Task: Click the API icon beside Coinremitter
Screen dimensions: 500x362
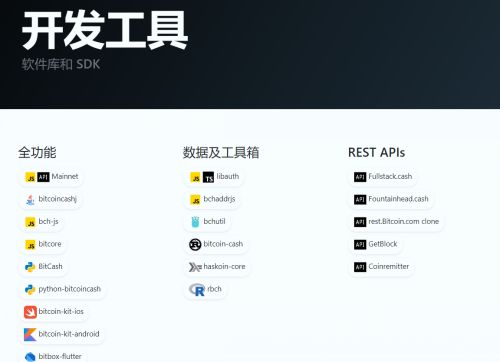Action: click(x=360, y=267)
